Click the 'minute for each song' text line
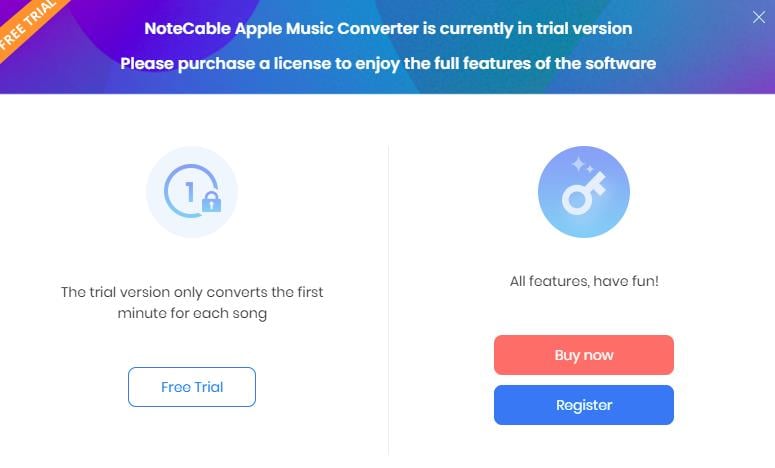This screenshot has height=468, width=775. tap(192, 313)
